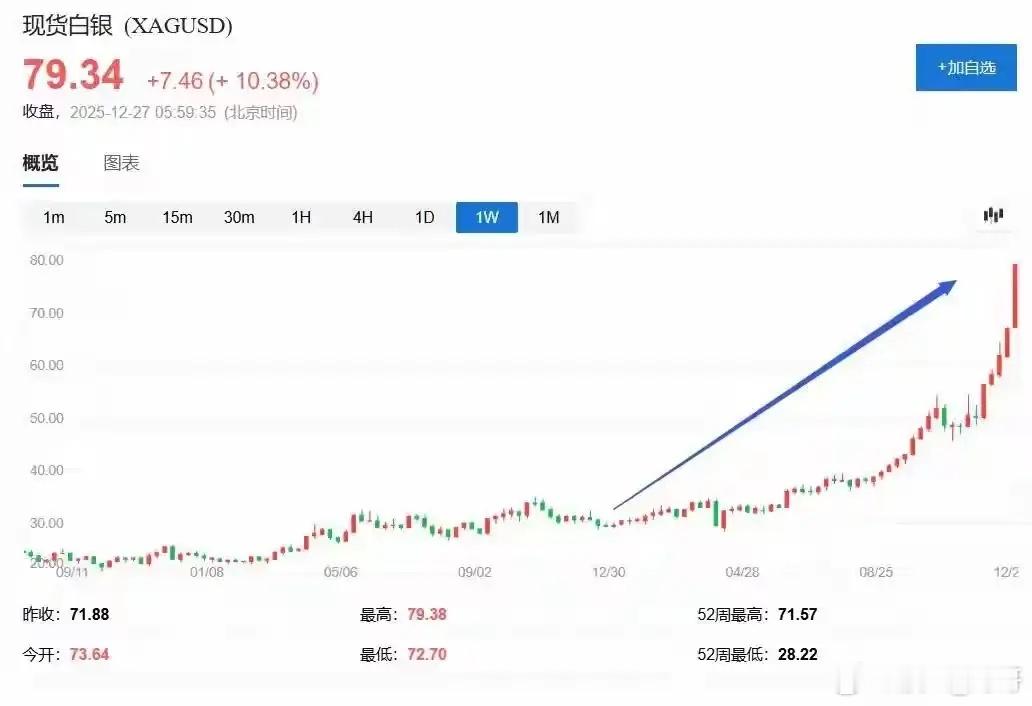This screenshot has height=706, width=1032.
Task: Select the 1M monthly timeframe
Action: 548,217
